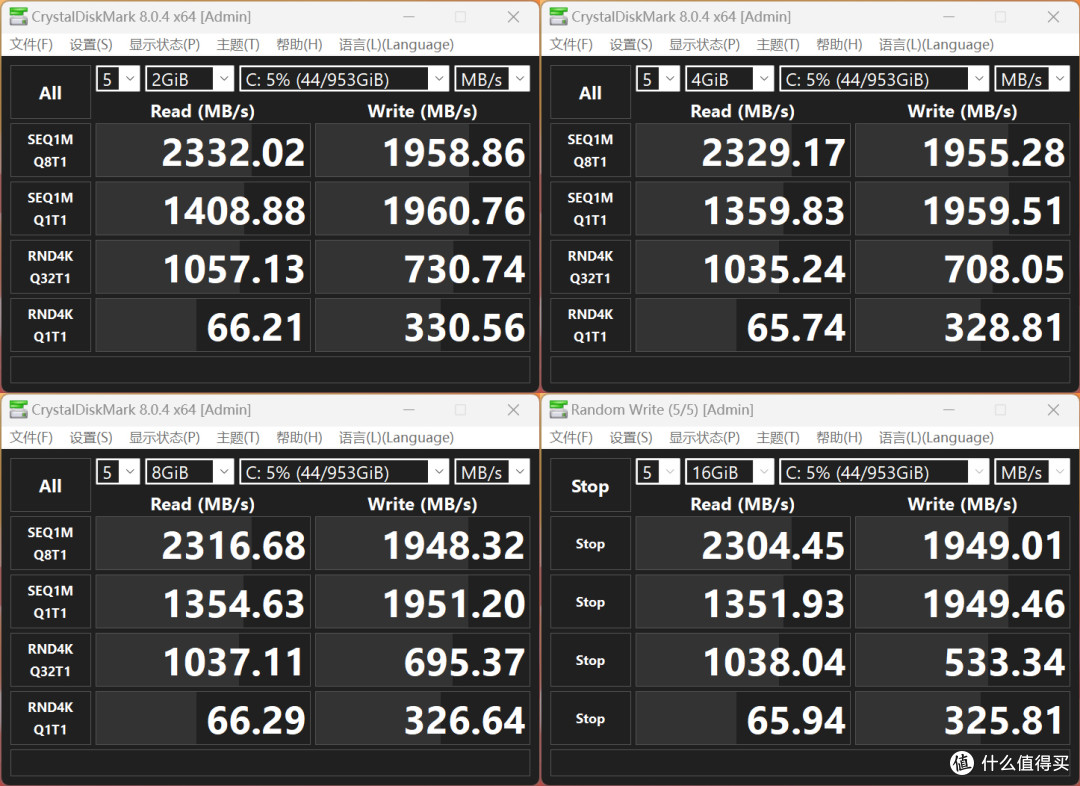Screen dimensions: 1080x786
Task: Start RND4K Q32T1 test in 4GiB window
Action: (590, 267)
